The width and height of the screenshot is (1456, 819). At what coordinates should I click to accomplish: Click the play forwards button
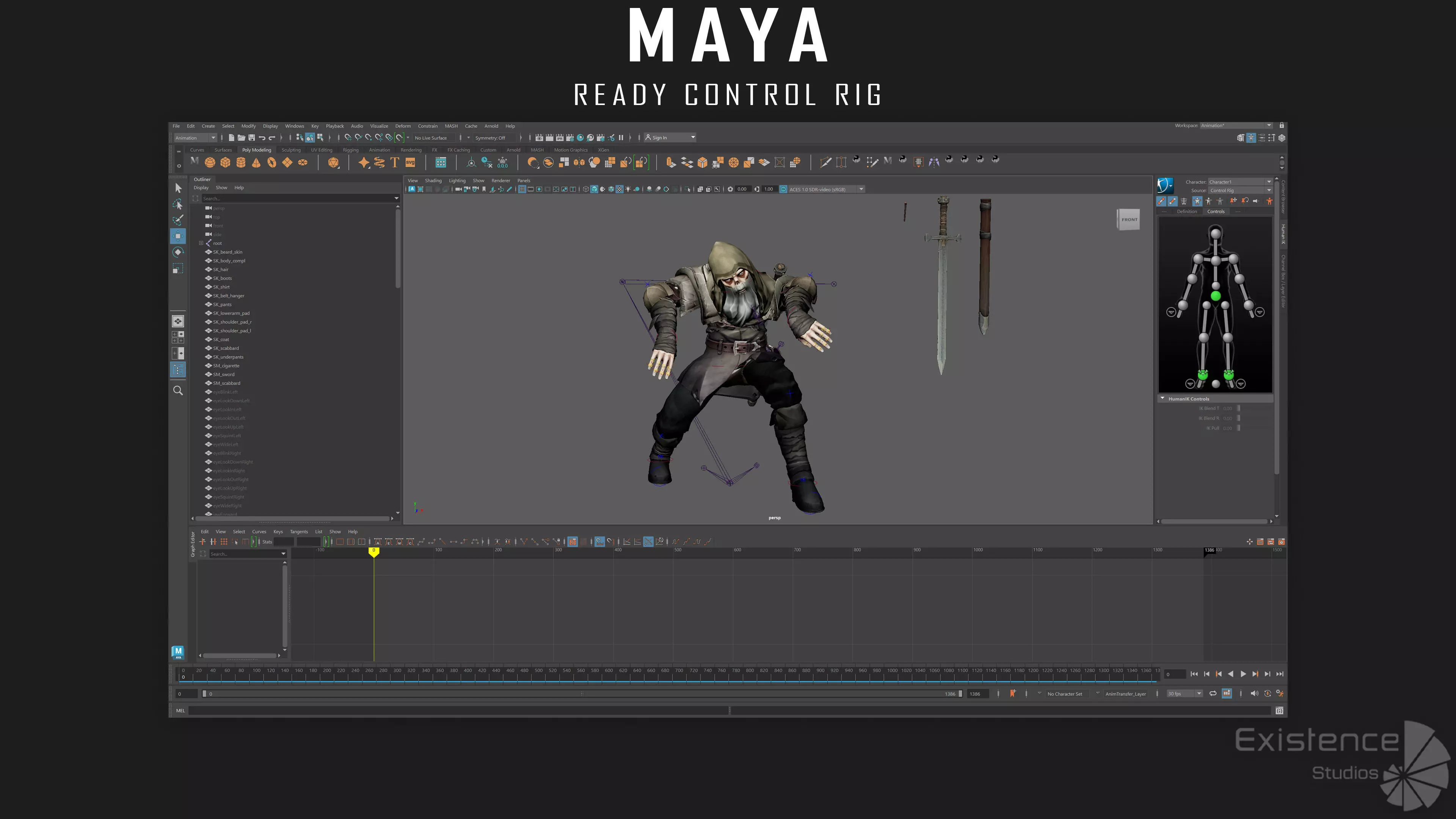(1243, 674)
